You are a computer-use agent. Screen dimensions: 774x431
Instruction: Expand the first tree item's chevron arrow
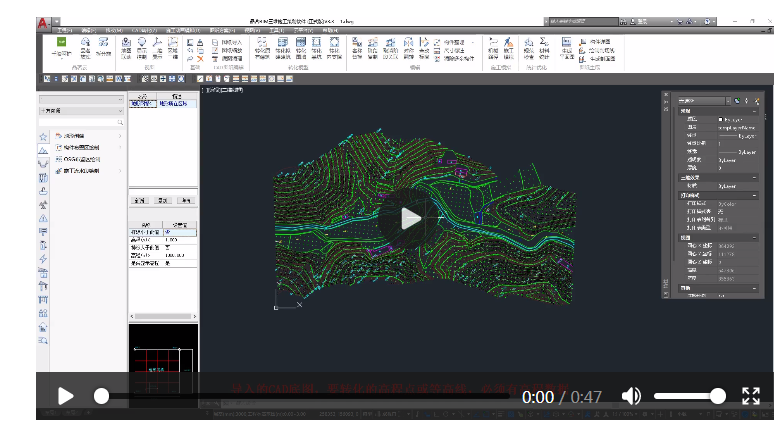coord(120,136)
